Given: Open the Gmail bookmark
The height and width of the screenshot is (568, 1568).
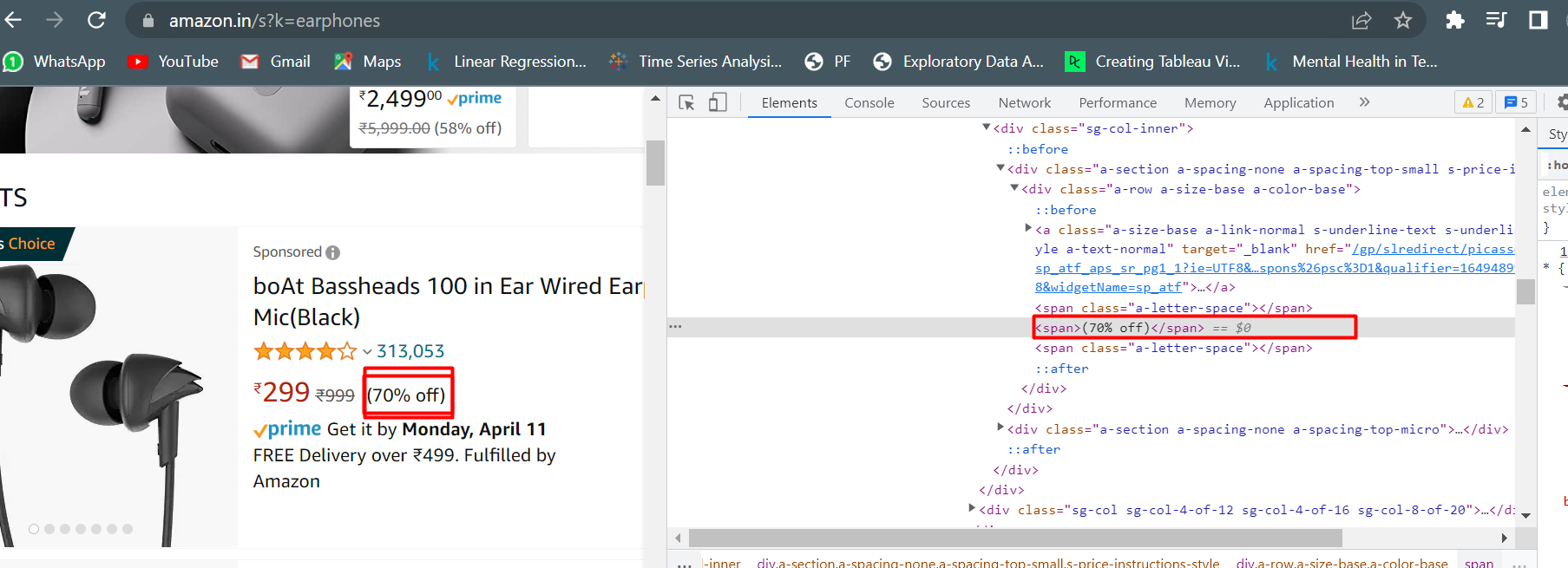Looking at the screenshot, I should [276, 62].
